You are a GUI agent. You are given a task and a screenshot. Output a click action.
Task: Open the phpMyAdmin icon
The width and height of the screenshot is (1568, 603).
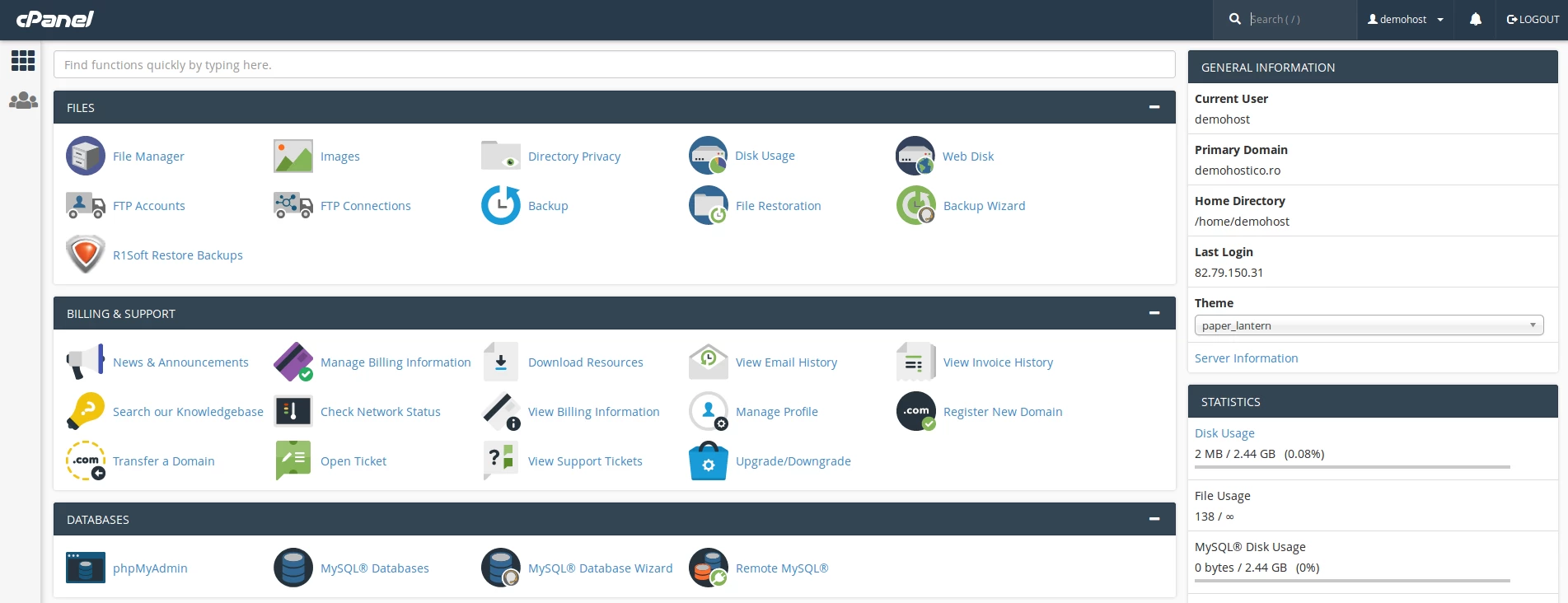pos(86,568)
